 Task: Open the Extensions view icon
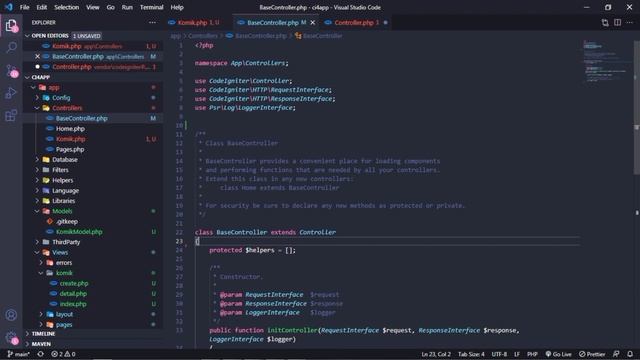(11, 116)
